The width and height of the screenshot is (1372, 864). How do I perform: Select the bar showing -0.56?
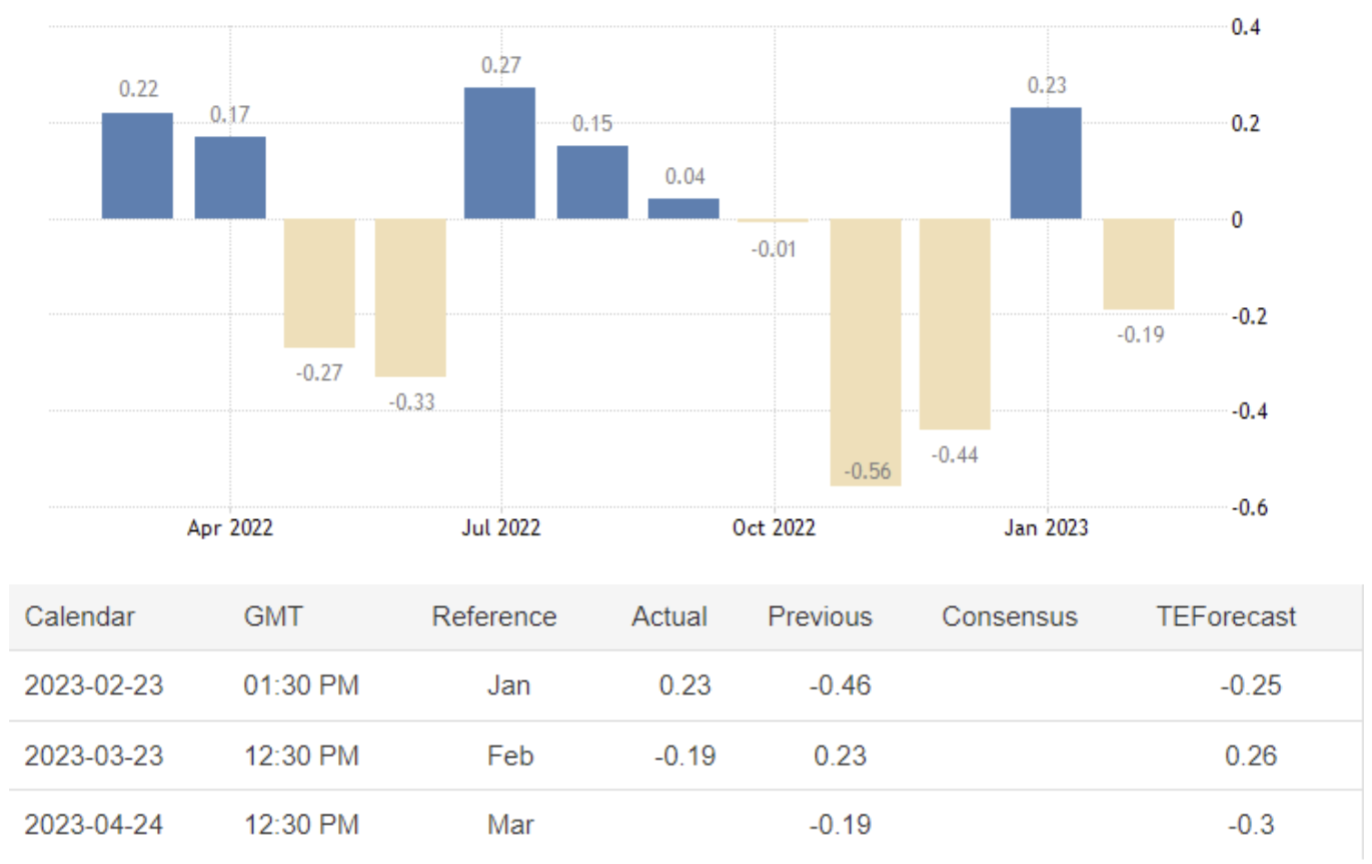click(866, 352)
